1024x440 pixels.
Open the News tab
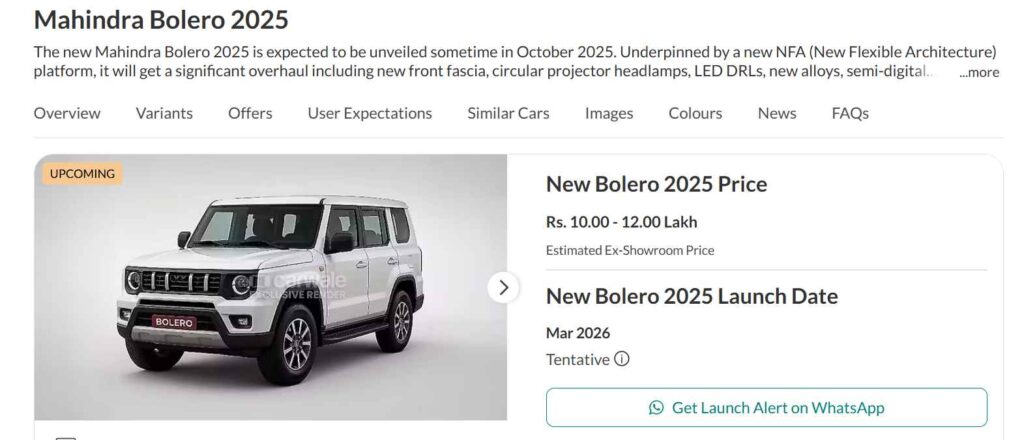(777, 113)
